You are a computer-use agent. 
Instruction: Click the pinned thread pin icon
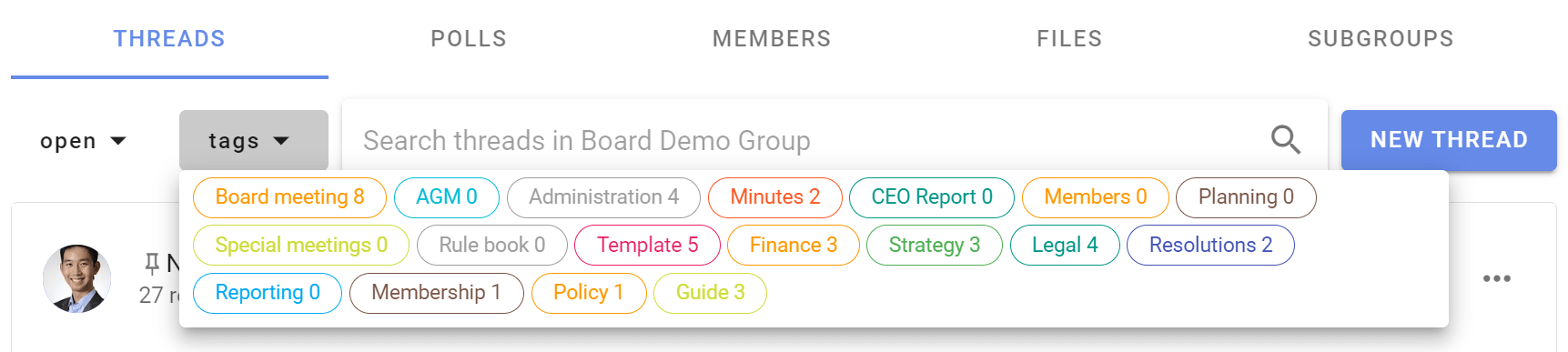pos(152,264)
